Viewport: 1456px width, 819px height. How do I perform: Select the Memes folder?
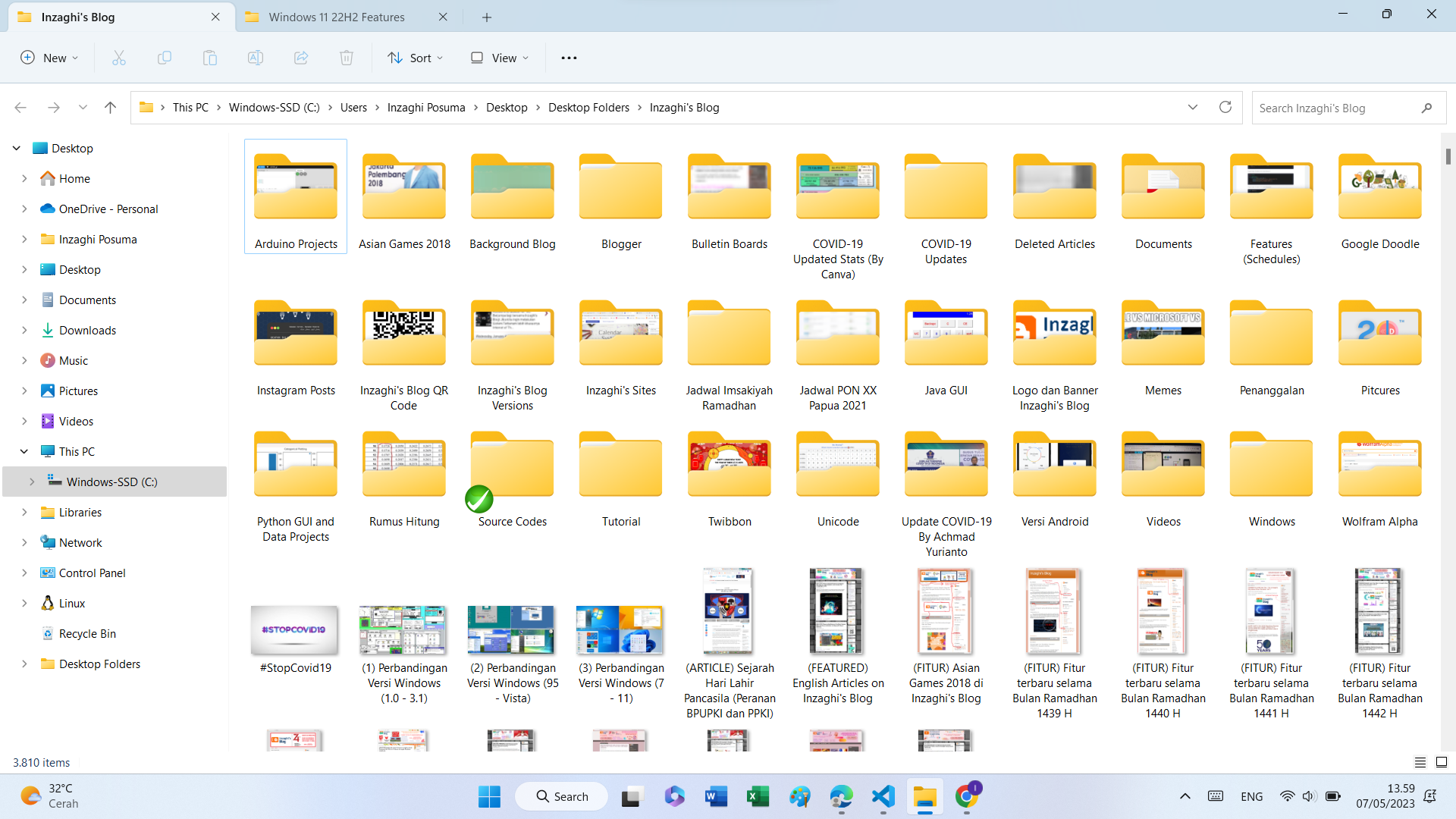[x=1163, y=349]
